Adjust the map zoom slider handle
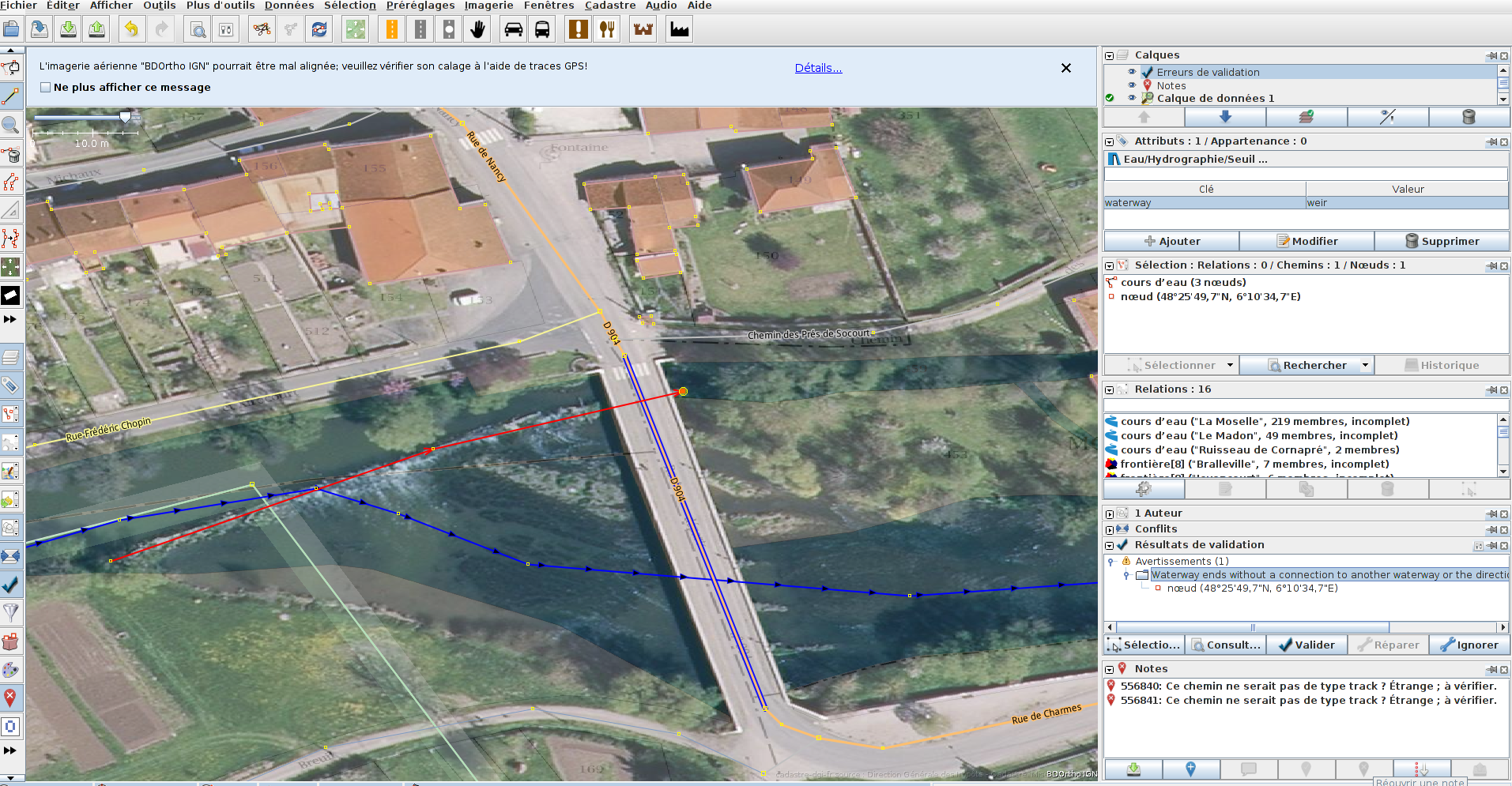 (125, 117)
